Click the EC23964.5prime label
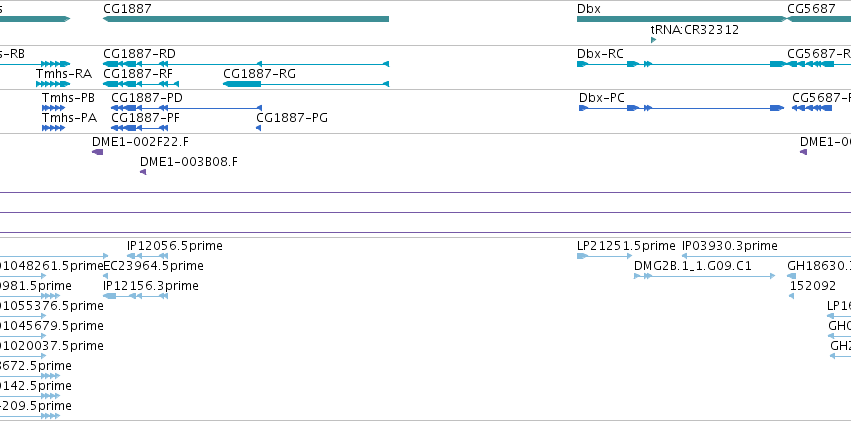This screenshot has width=851, height=421. pyautogui.click(x=153, y=266)
